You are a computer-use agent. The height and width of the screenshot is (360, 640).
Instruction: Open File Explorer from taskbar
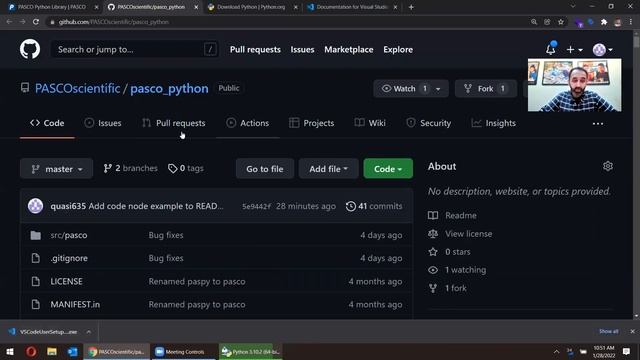point(52,351)
